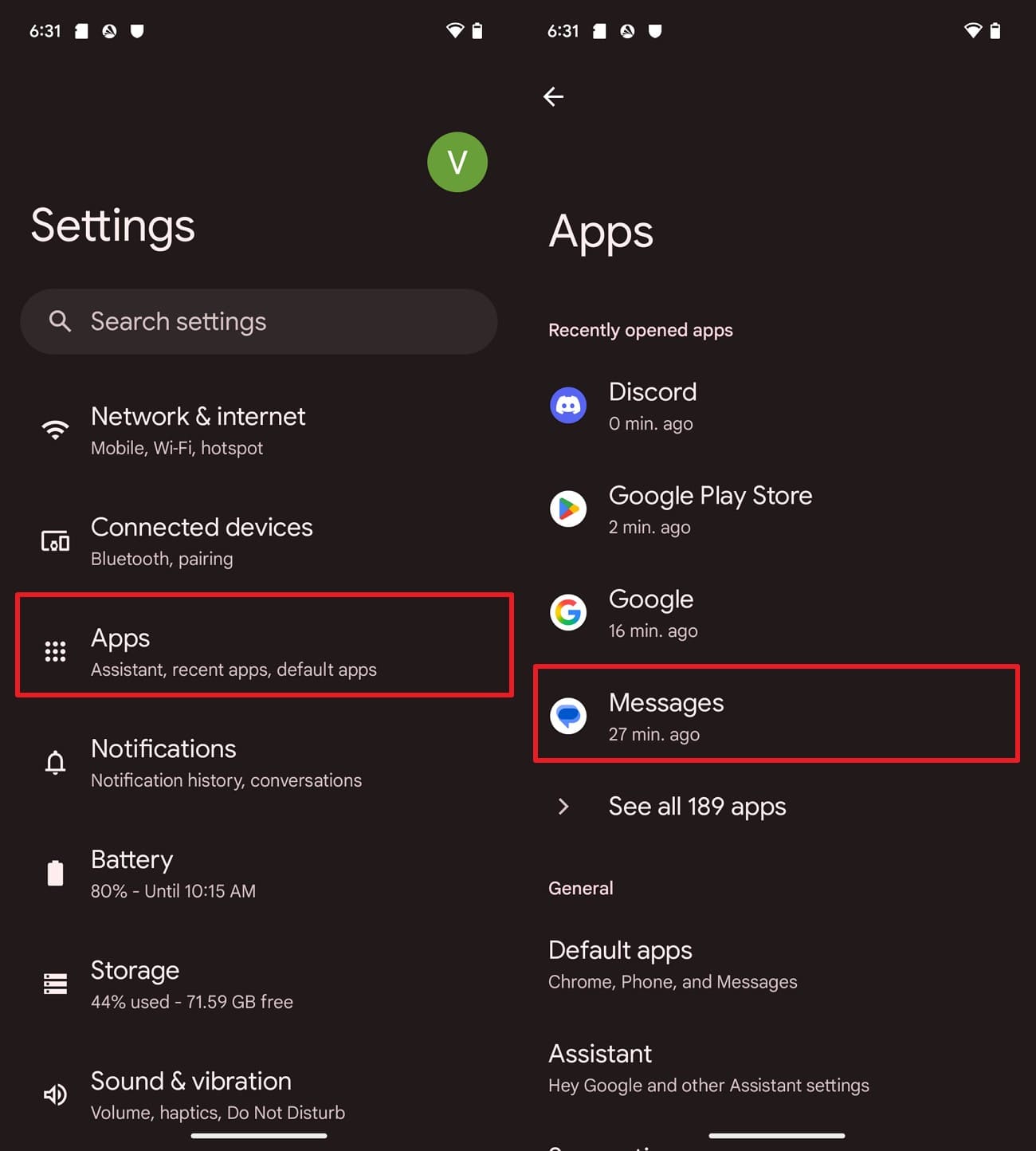This screenshot has width=1036, height=1151.
Task: Open Connected devices settings
Action: 259,541
